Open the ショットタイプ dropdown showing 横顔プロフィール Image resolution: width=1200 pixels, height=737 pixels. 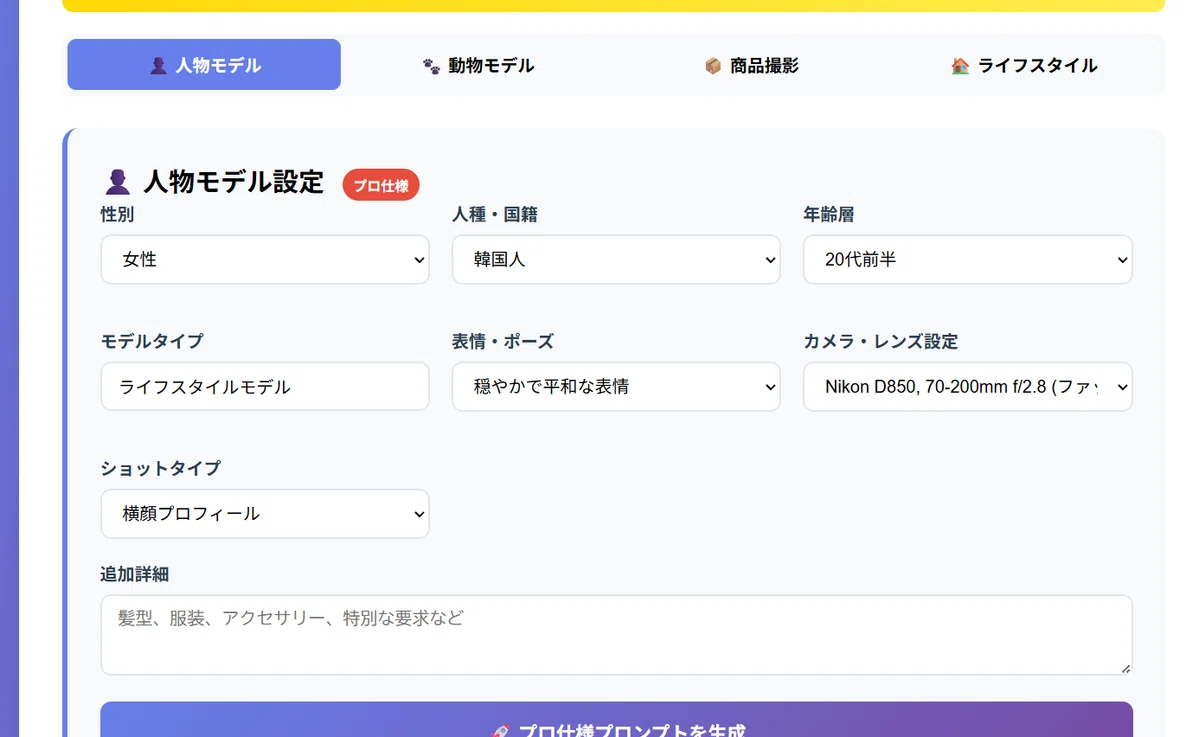click(x=265, y=514)
